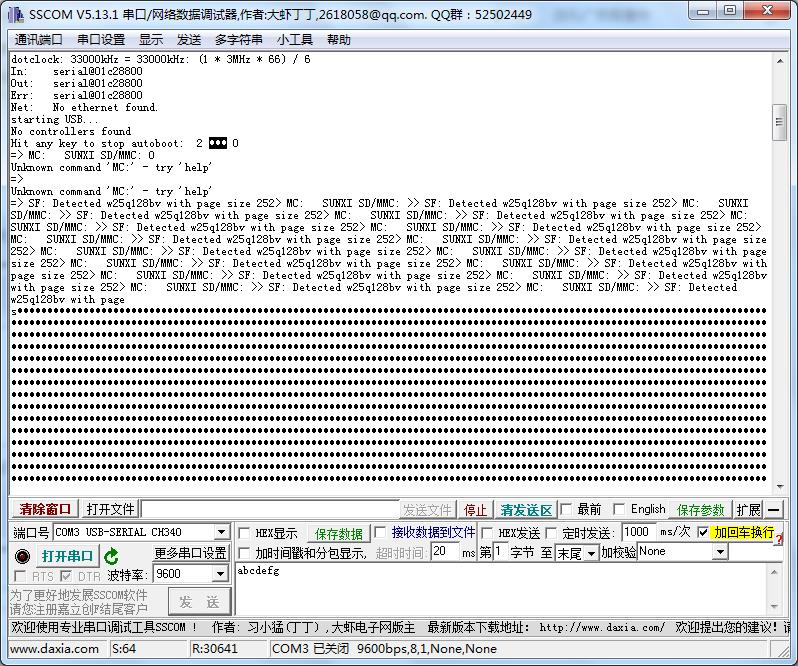
Task: Click the 保存参数 save parameters button
Action: (x=700, y=510)
